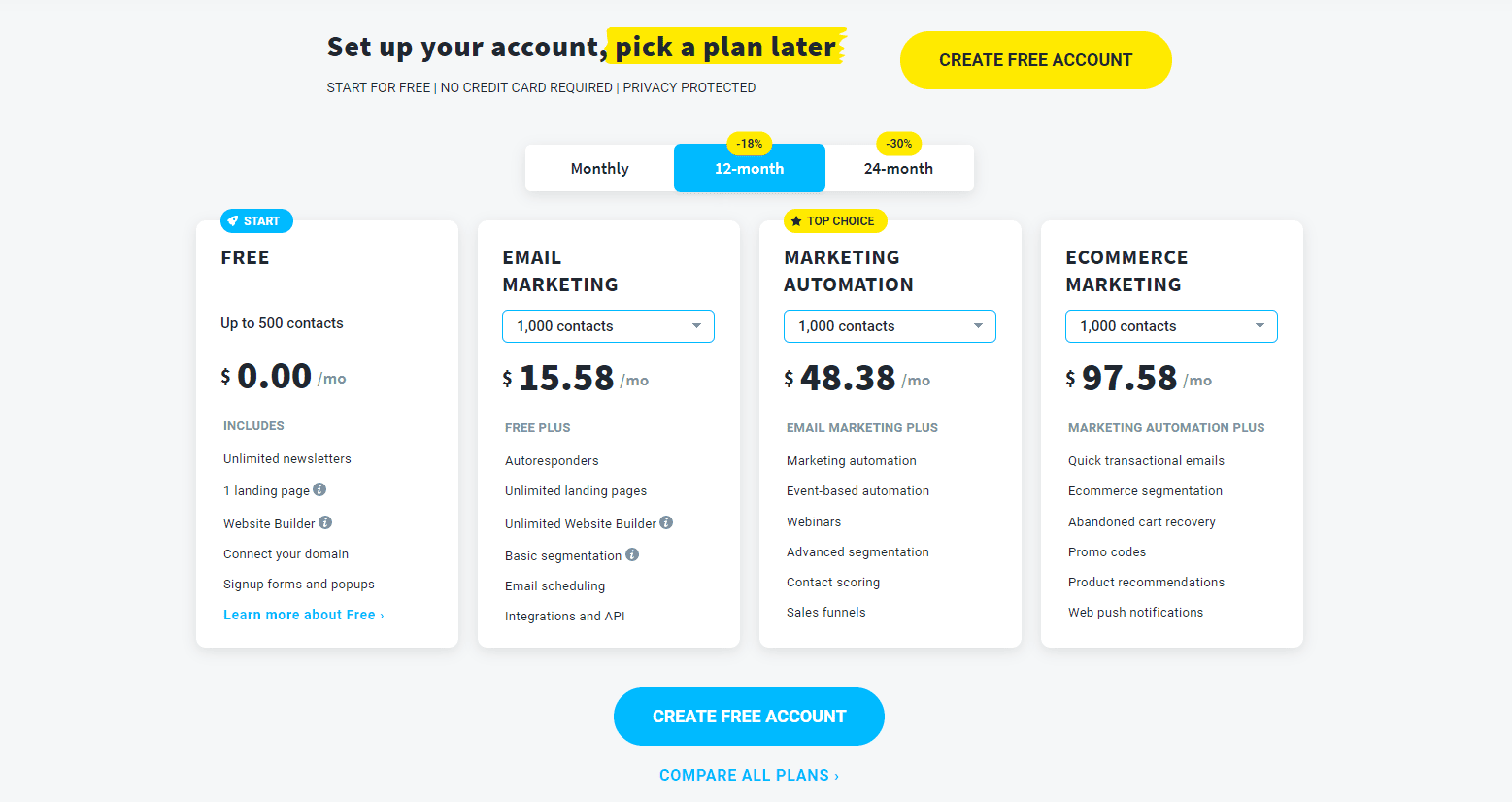Viewport: 1512px width, 802px height.
Task: Click the blue CREATE FREE ACCOUNT button
Action: (x=749, y=716)
